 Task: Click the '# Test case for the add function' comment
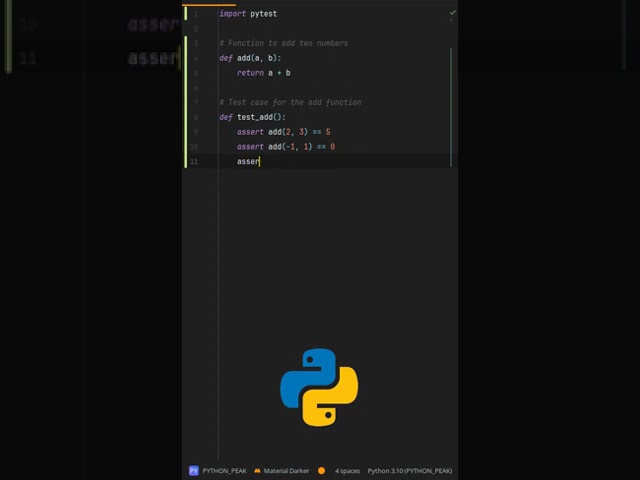(290, 102)
